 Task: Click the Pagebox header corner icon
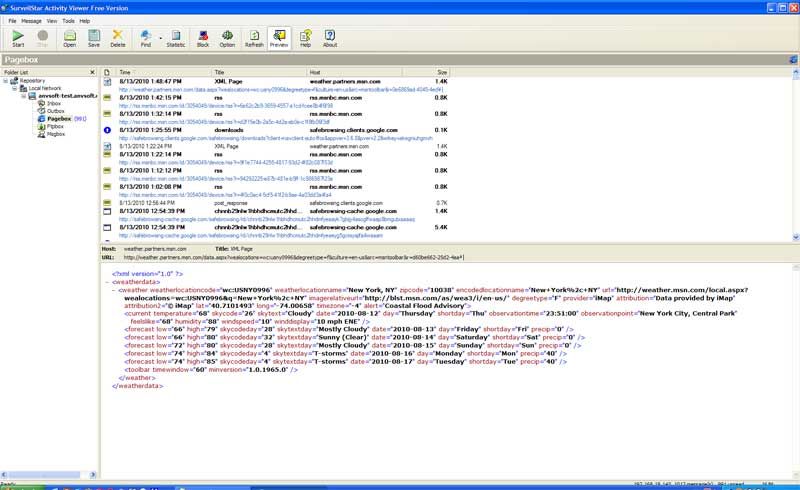tap(793, 60)
